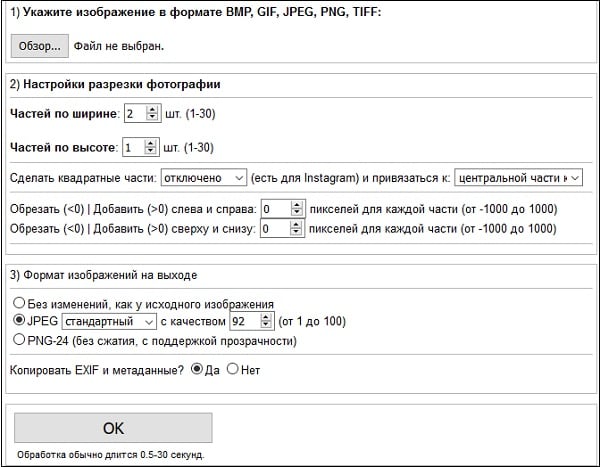
Task: Expand the центральной части anchor dropdown
Action: click(x=517, y=178)
